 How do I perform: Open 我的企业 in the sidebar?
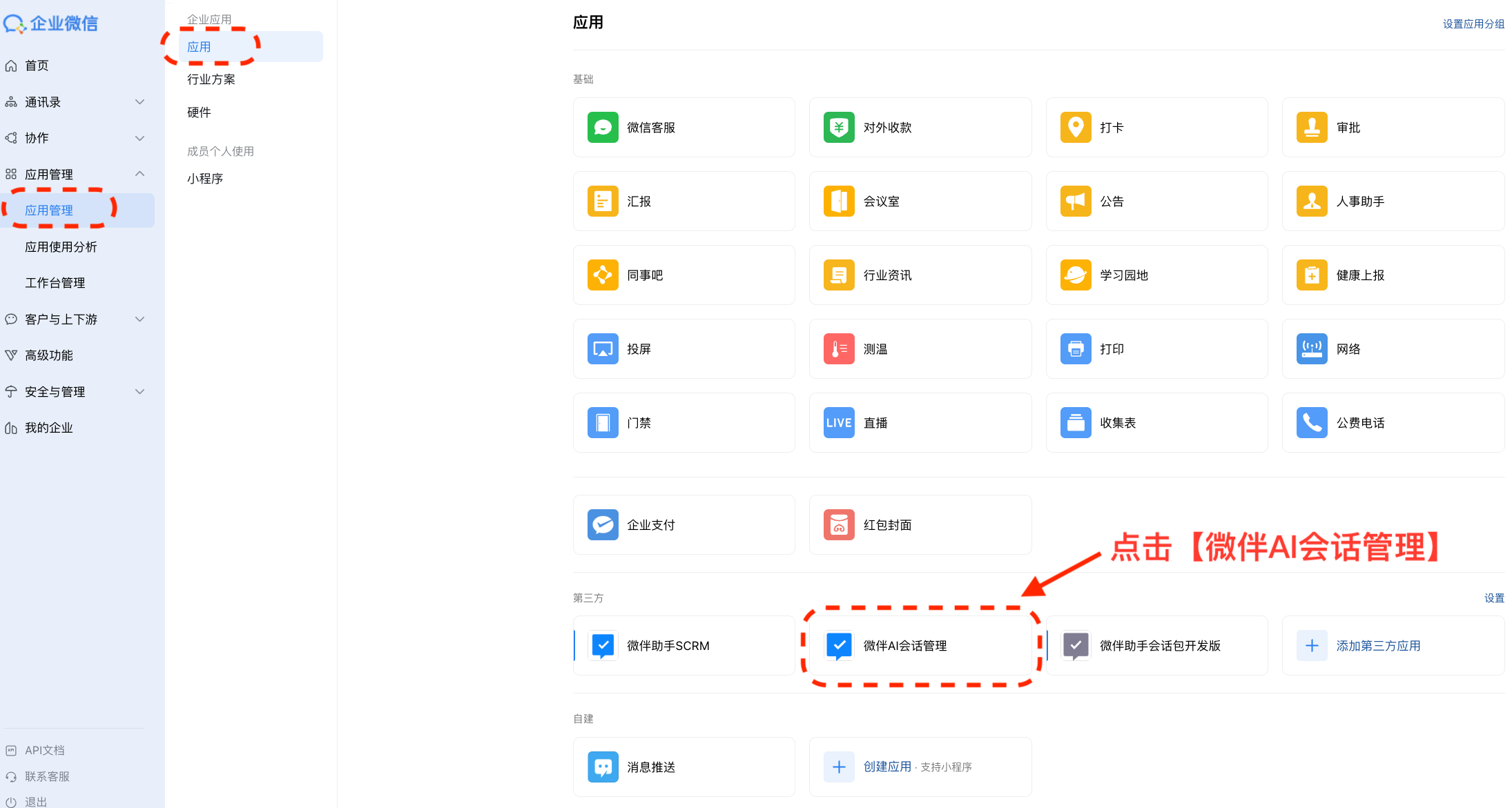tap(49, 428)
